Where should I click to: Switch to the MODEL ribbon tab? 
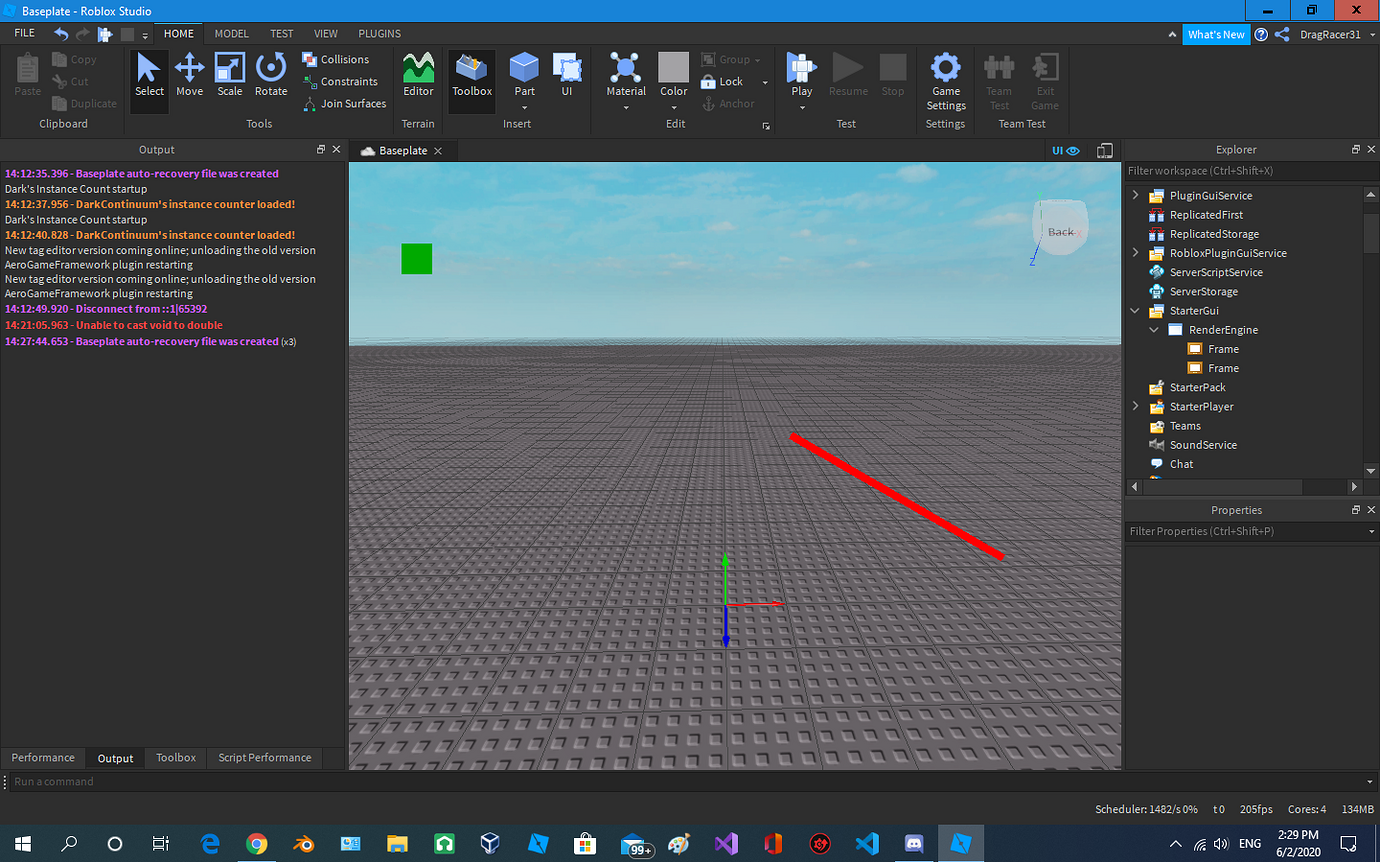(231, 34)
